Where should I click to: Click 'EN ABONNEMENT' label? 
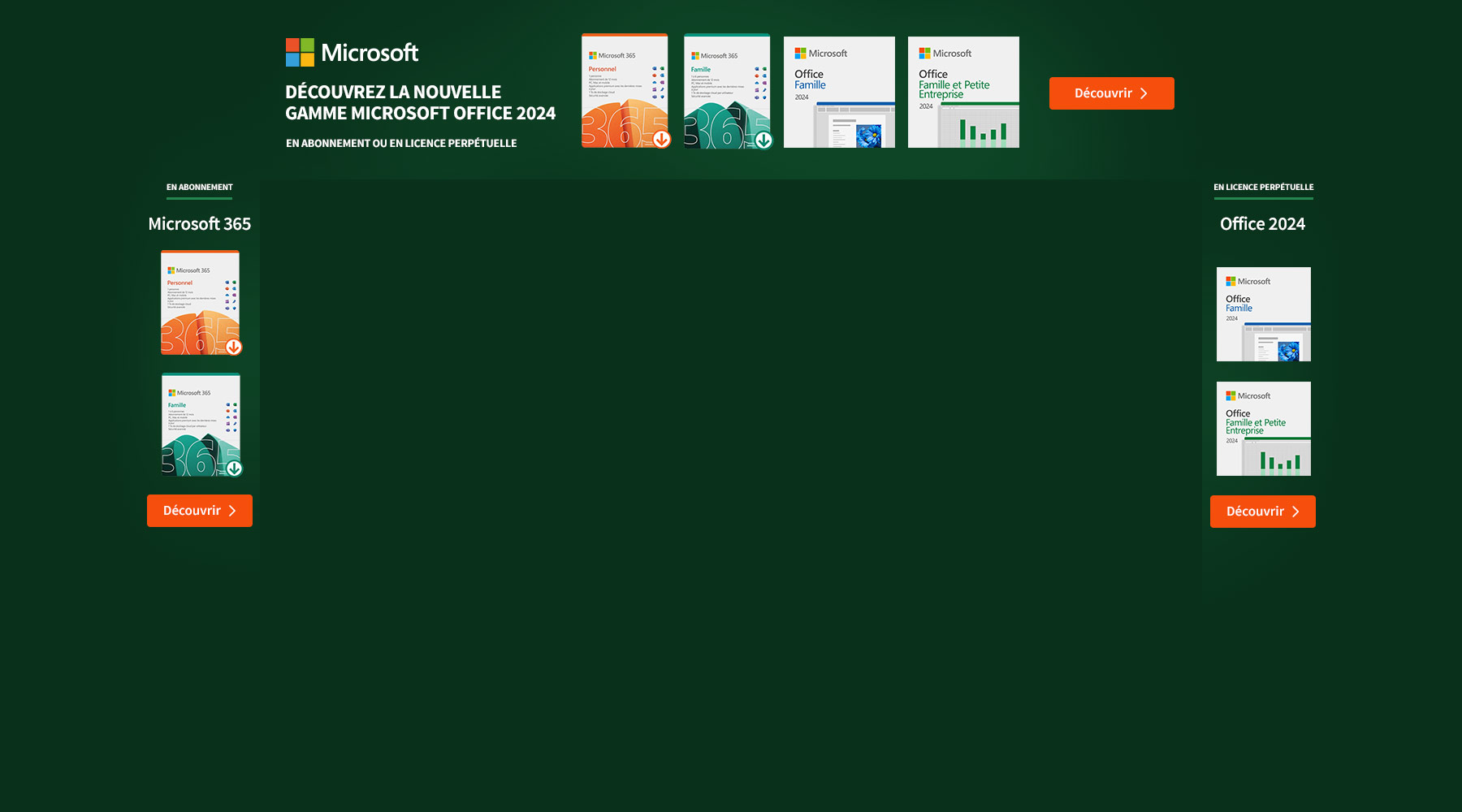tap(200, 188)
